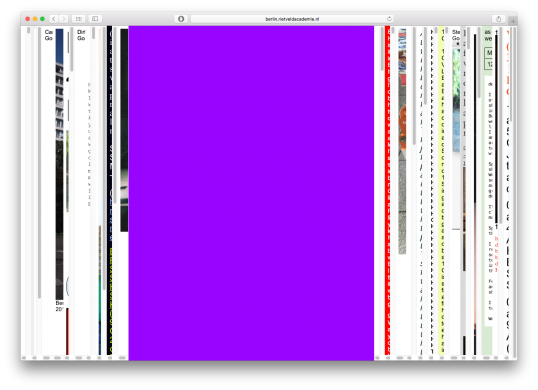
Task: Click the green foliage photo strip
Action: coord(456,100)
